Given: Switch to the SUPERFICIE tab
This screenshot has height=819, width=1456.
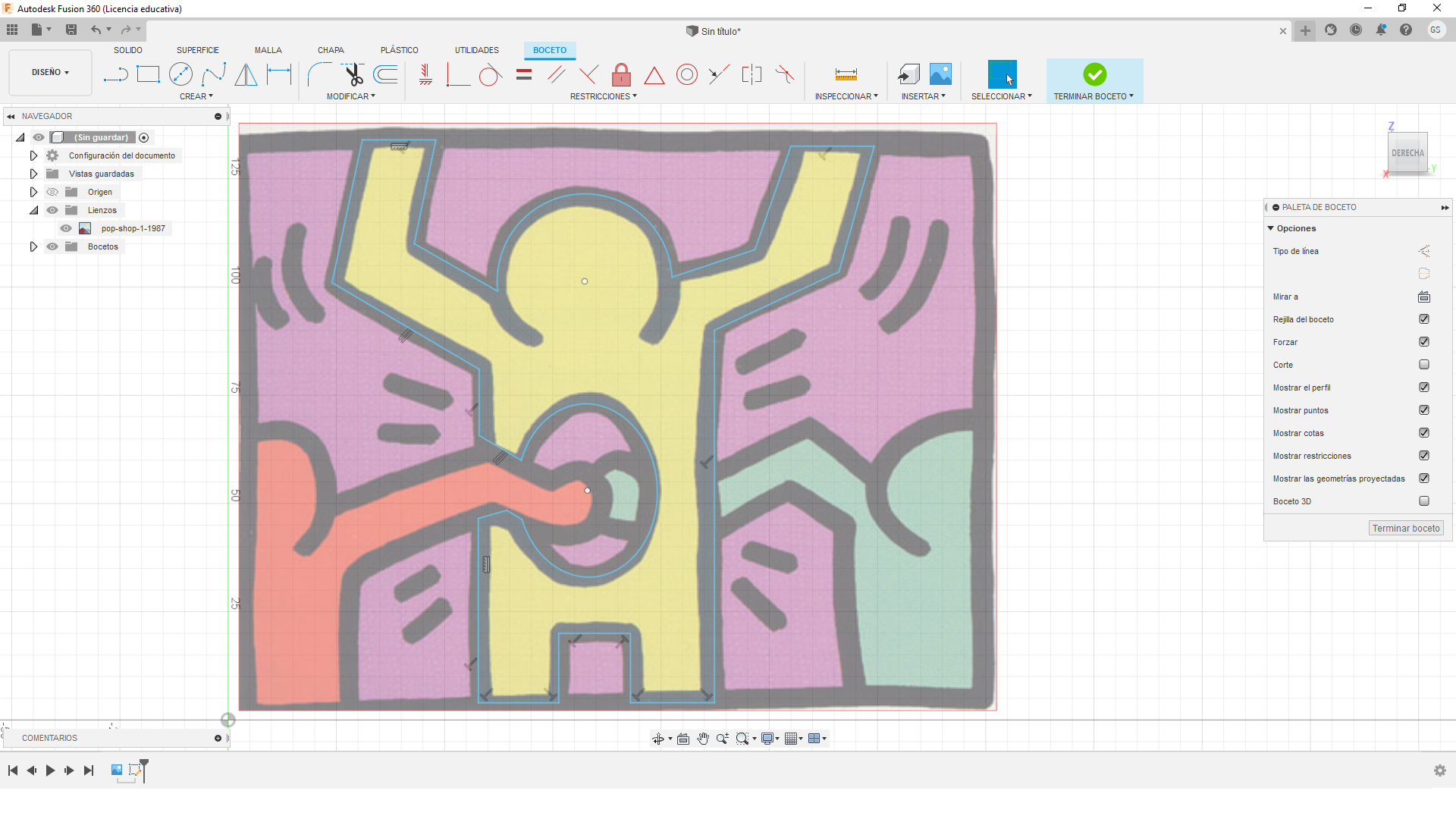Looking at the screenshot, I should tap(198, 50).
